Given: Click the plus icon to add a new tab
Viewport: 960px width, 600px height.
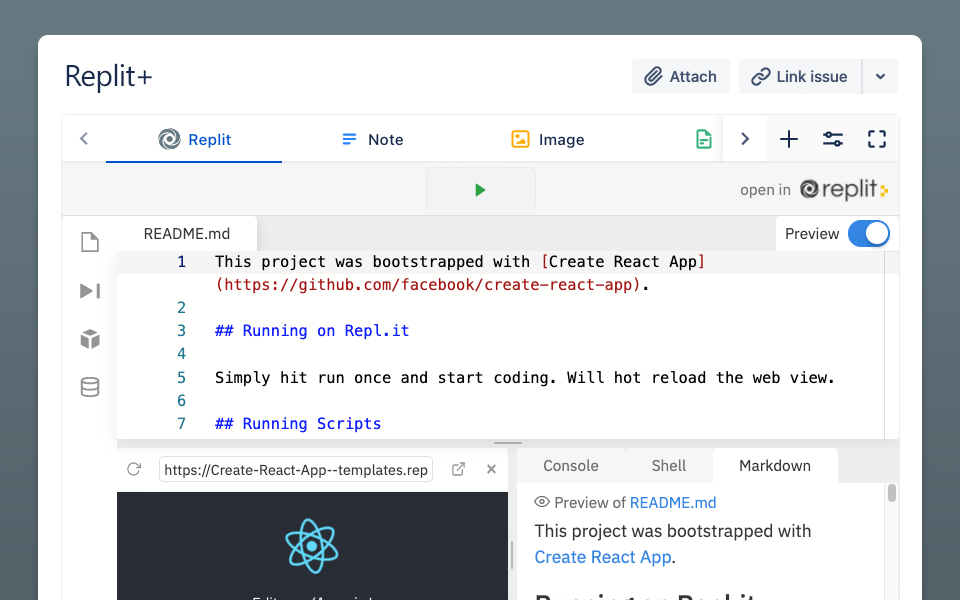Looking at the screenshot, I should tap(788, 139).
